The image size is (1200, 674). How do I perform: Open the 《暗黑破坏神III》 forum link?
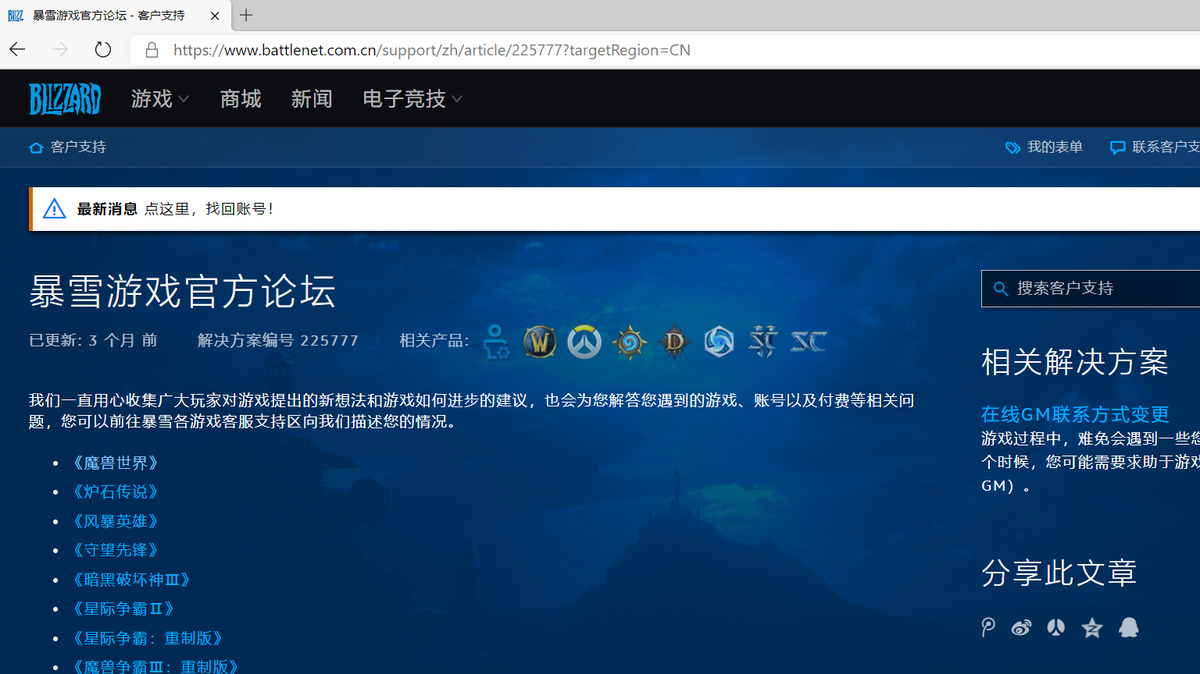pos(131,579)
